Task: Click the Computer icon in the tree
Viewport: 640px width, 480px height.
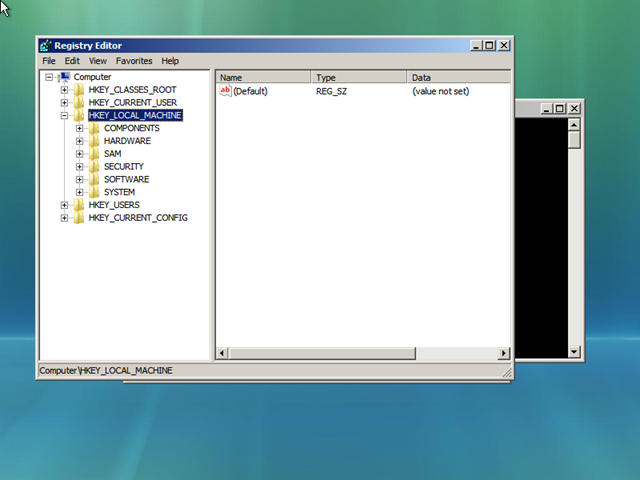Action: coord(64,77)
